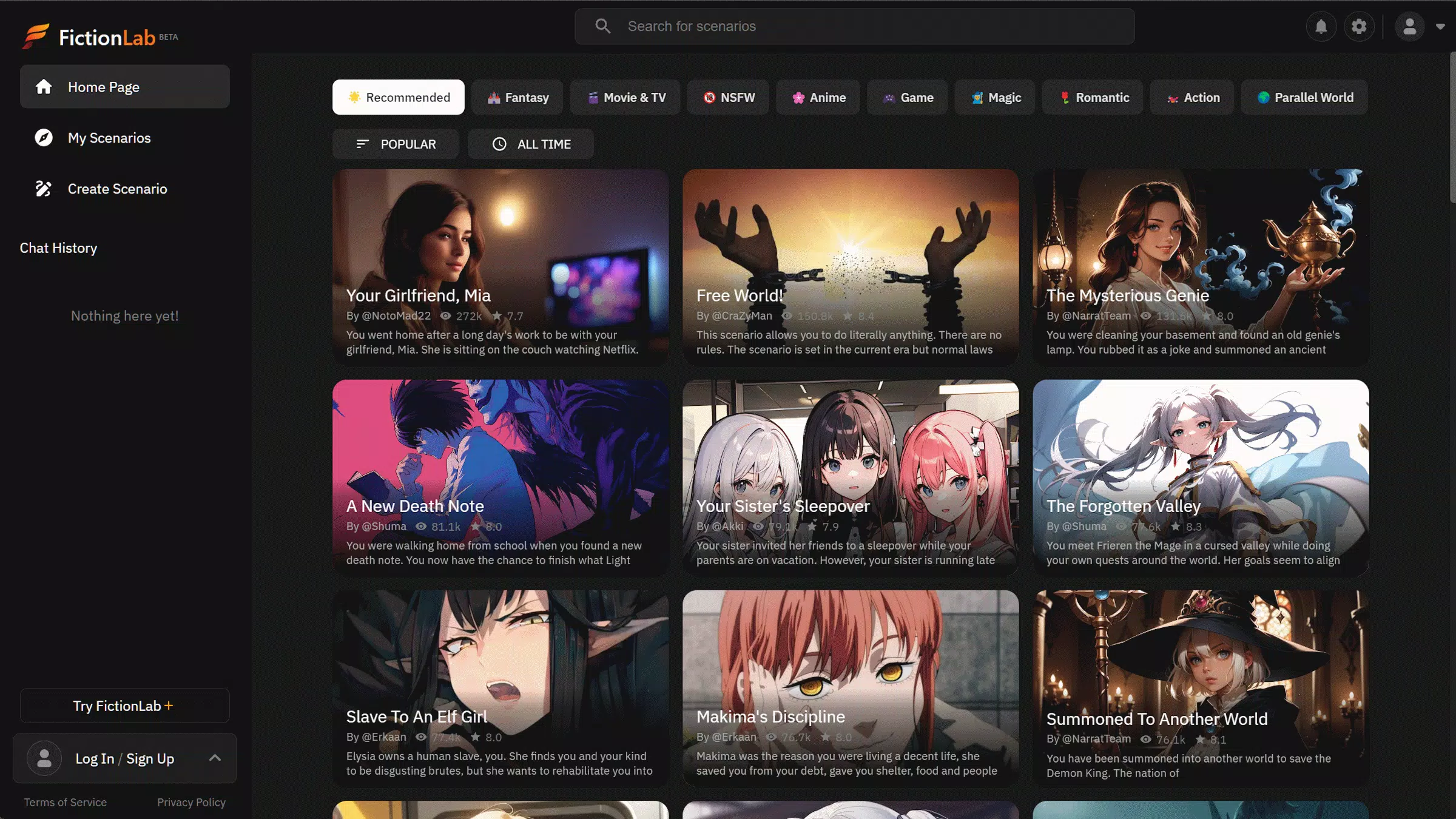
Task: Expand the account dropdown arrow
Action: [1440, 27]
